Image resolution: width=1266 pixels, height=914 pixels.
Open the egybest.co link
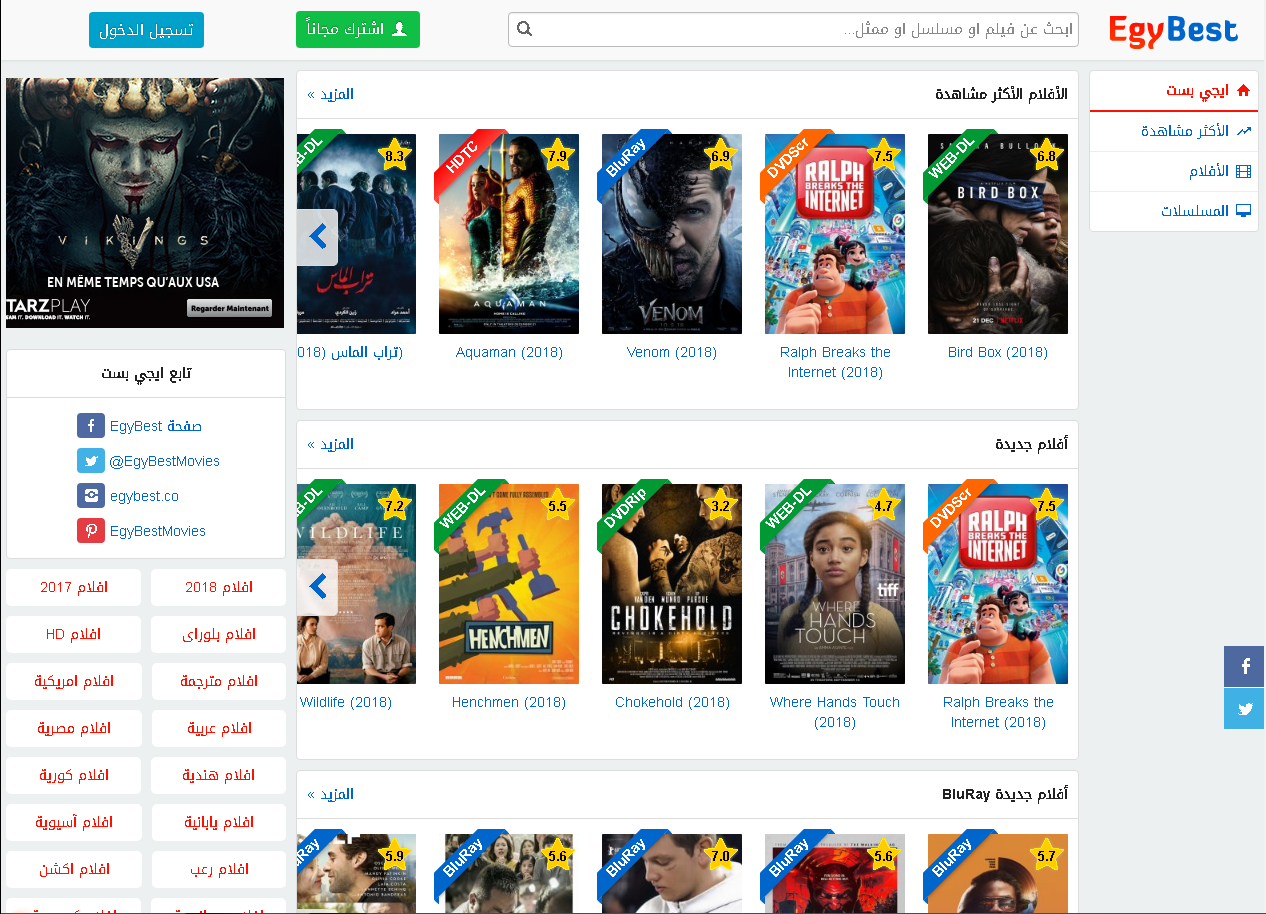(x=145, y=496)
